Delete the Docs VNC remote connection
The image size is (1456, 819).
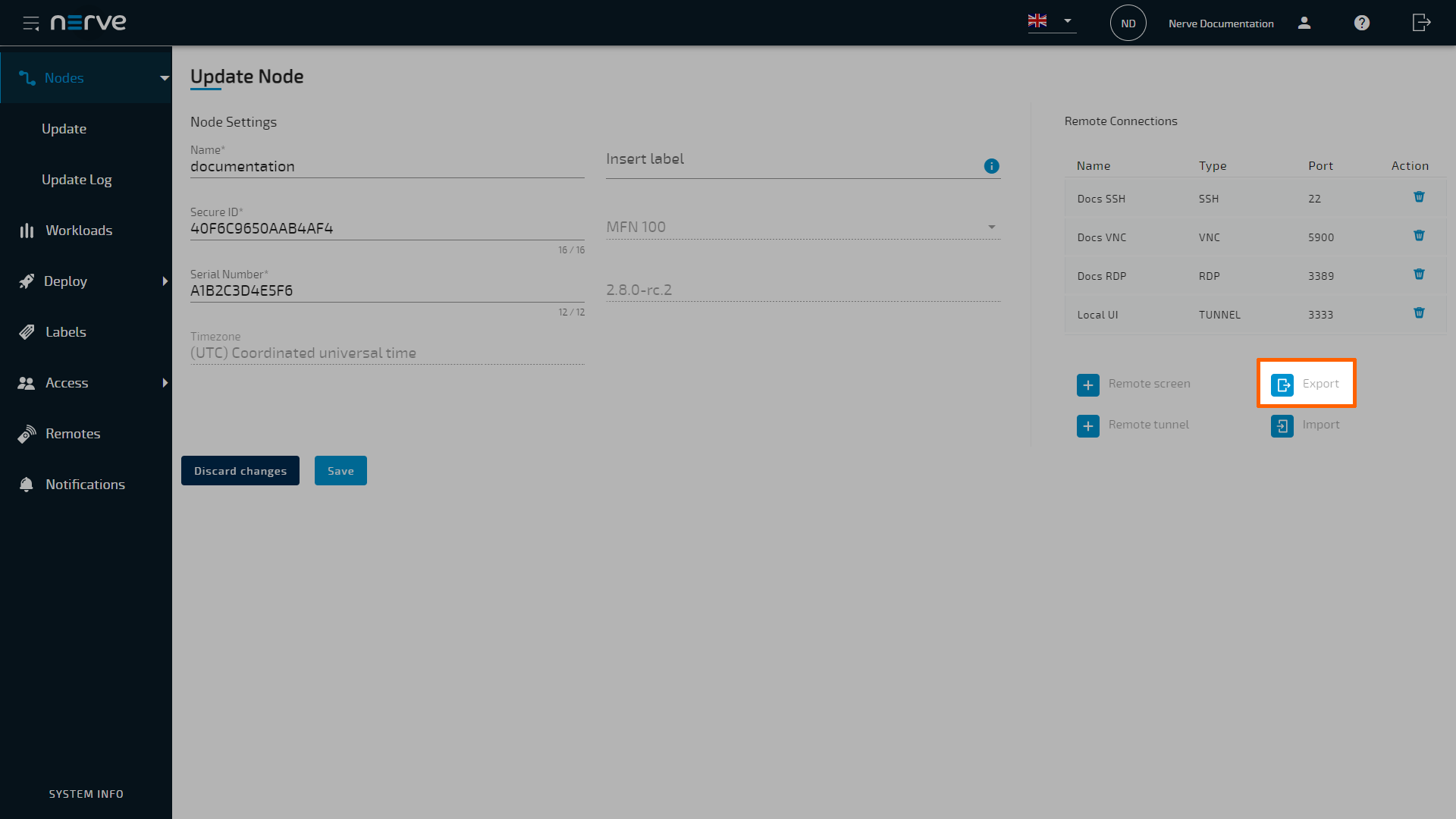pyautogui.click(x=1419, y=235)
